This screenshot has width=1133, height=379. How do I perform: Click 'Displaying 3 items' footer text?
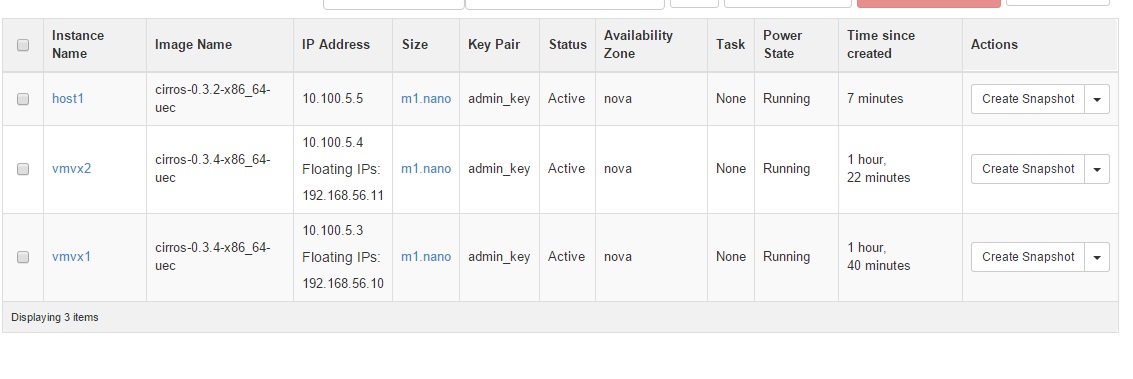55,318
